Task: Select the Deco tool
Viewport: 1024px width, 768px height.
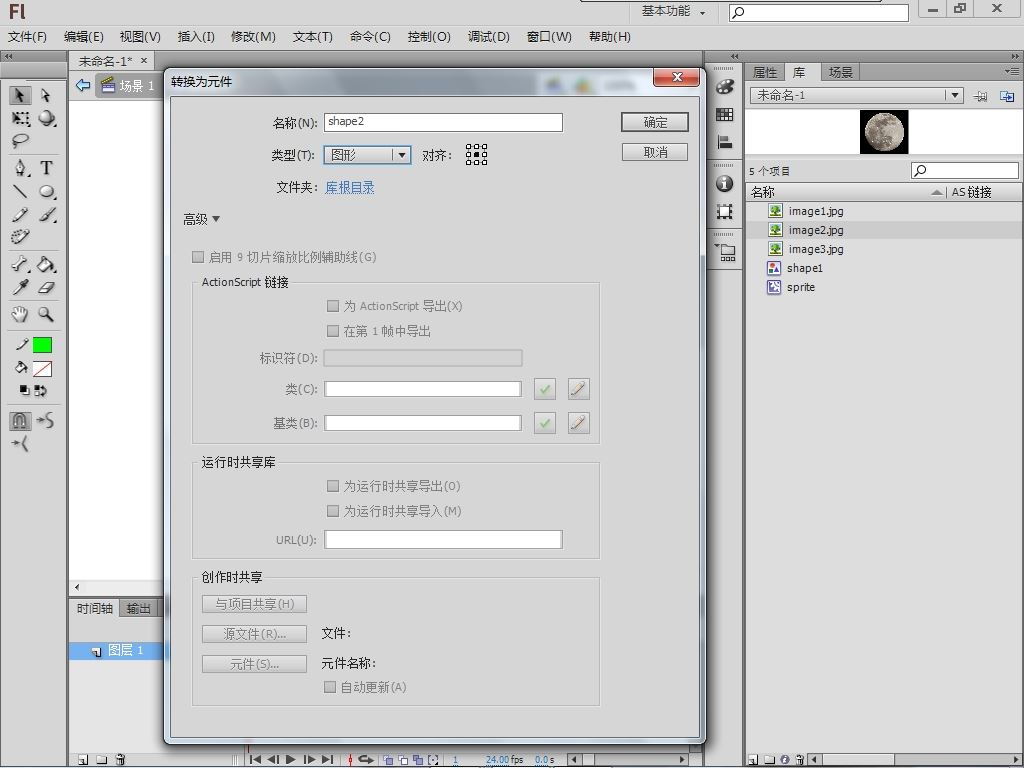Action: [20, 236]
